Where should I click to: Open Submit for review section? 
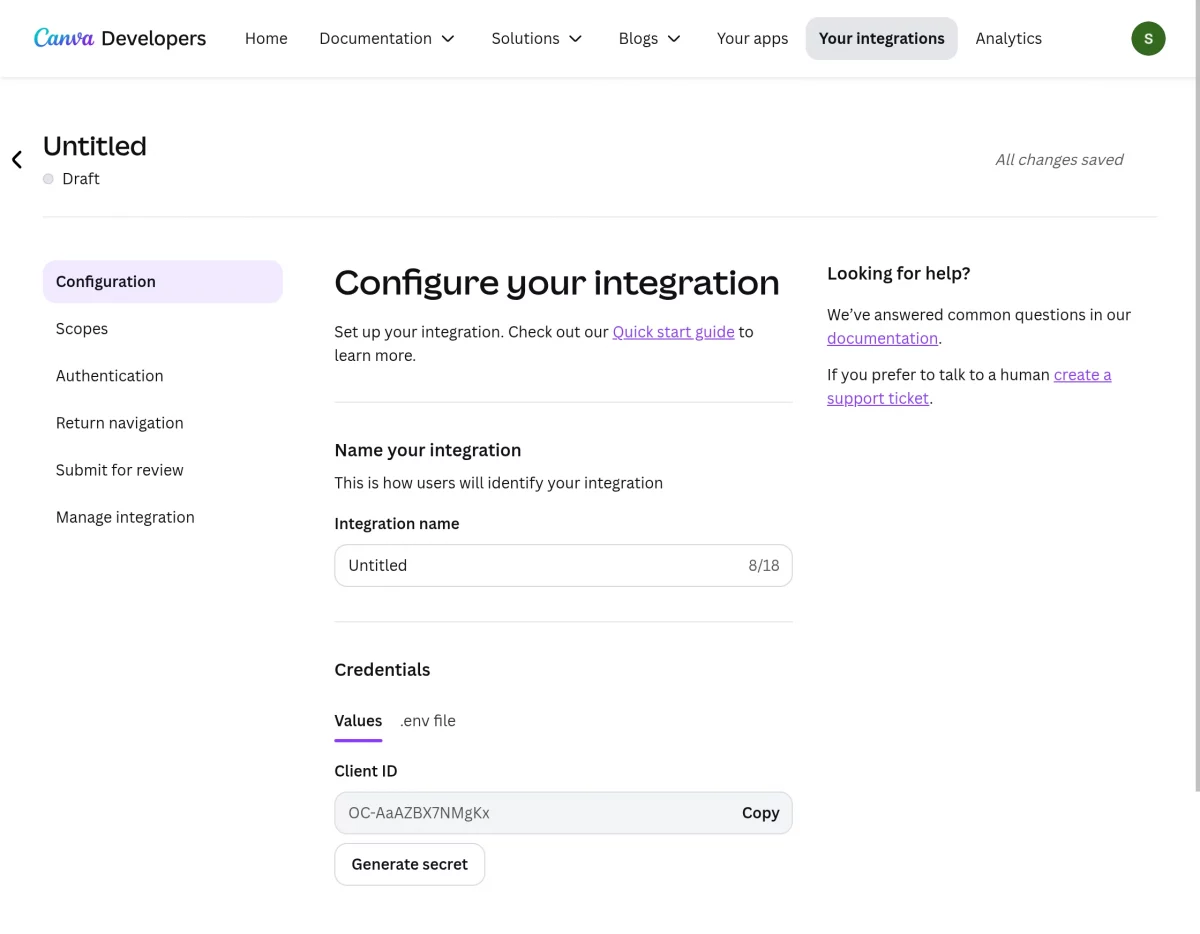click(x=163, y=469)
